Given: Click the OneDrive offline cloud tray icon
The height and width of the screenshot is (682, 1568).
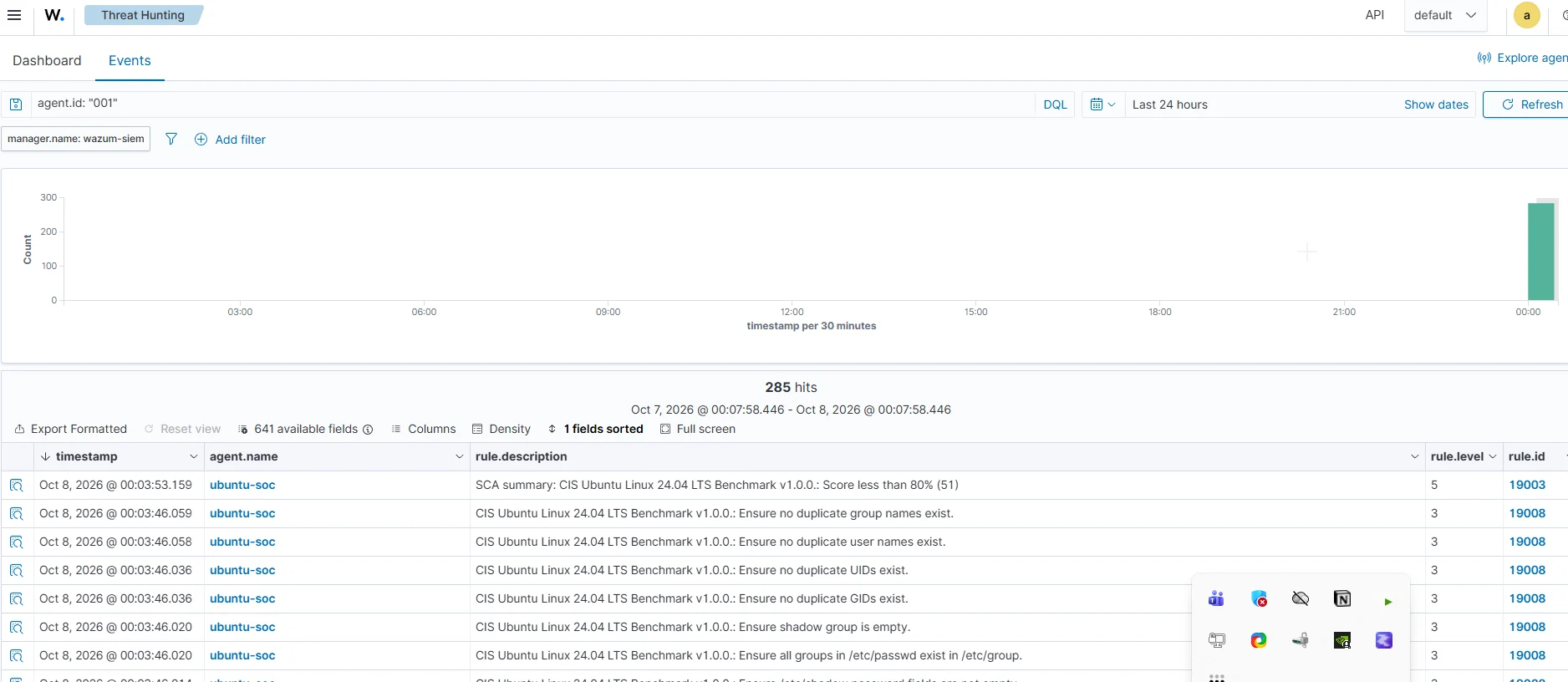Looking at the screenshot, I should [1301, 598].
